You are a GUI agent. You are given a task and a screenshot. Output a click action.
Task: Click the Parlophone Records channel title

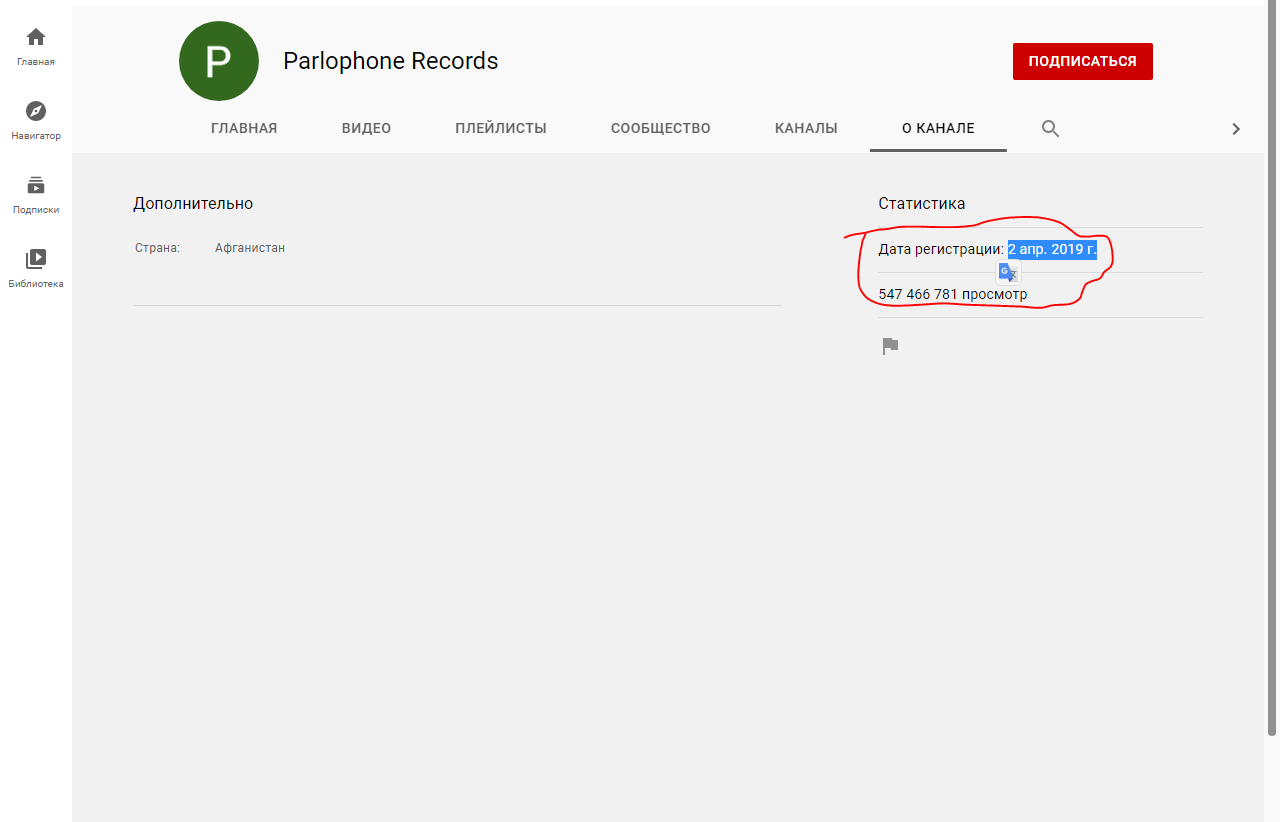pos(391,61)
